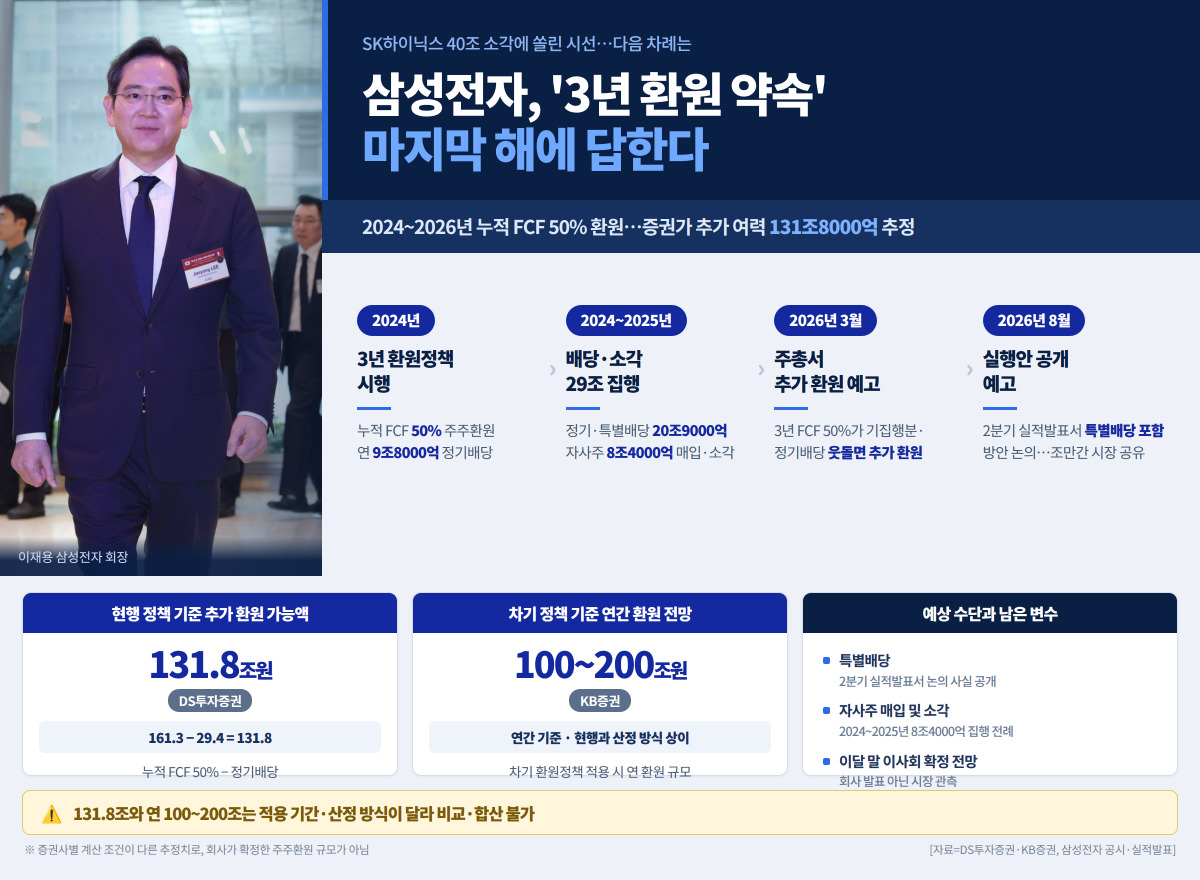1200x880 pixels.
Task: Click the '현행 정책 기준 추가 환원 가능액' card header
Action: pyautogui.click(x=210, y=613)
